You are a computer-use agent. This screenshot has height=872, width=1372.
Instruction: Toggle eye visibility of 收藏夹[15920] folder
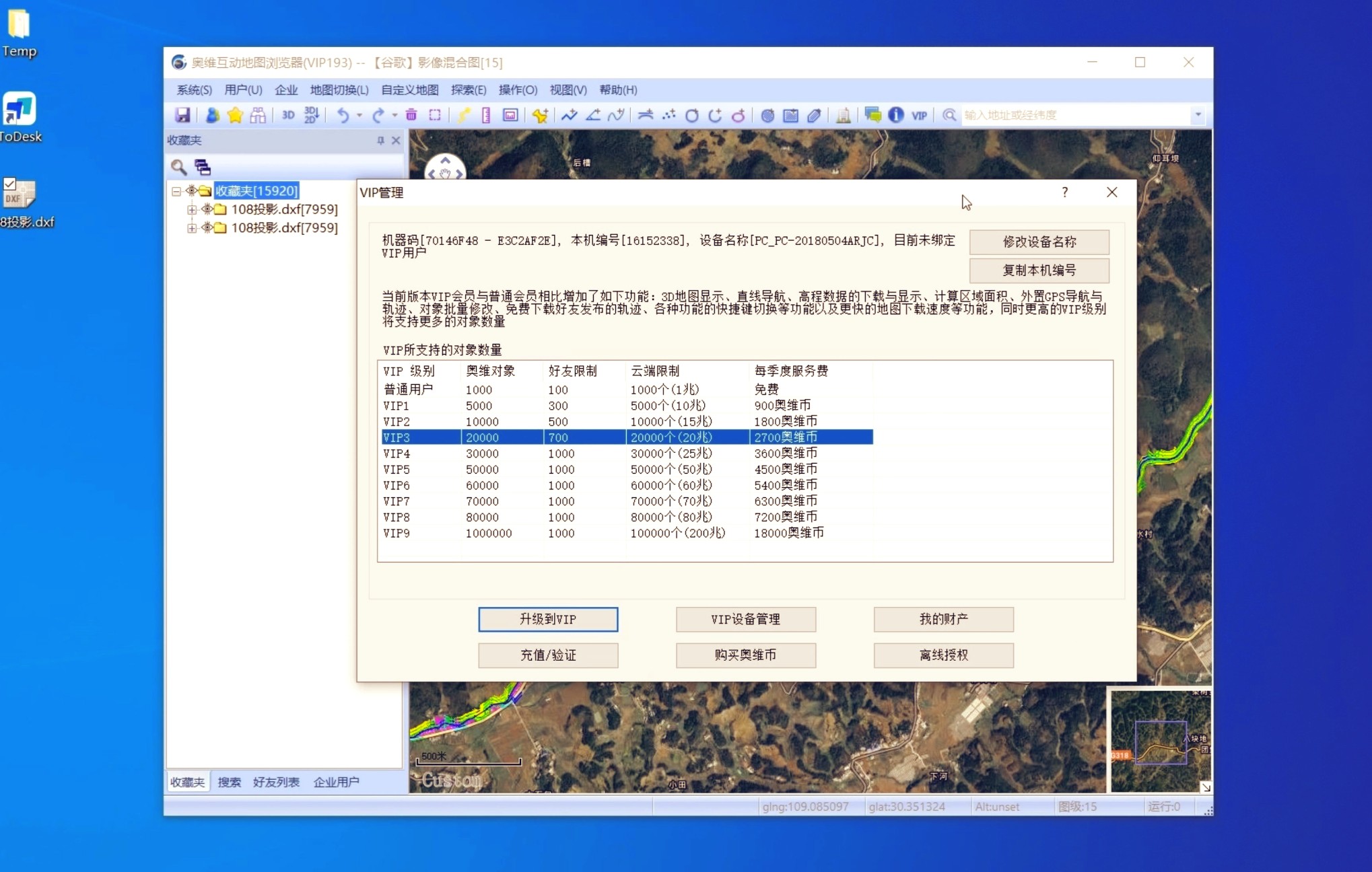pyautogui.click(x=192, y=190)
